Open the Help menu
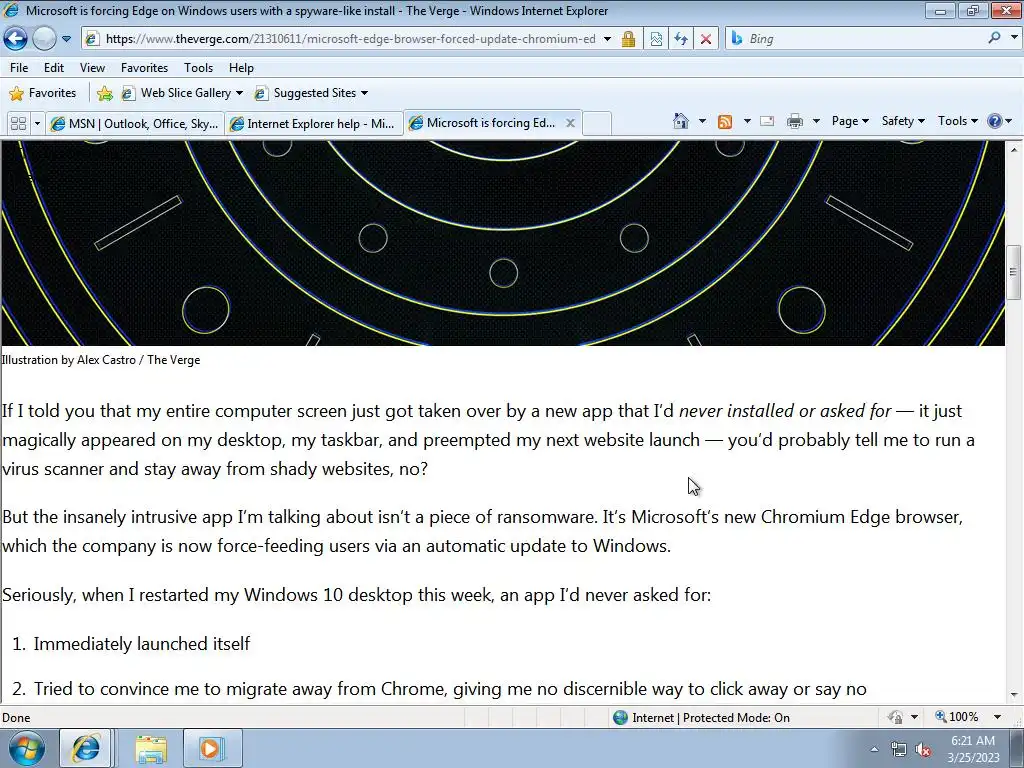This screenshot has height=768, width=1024. tap(241, 68)
